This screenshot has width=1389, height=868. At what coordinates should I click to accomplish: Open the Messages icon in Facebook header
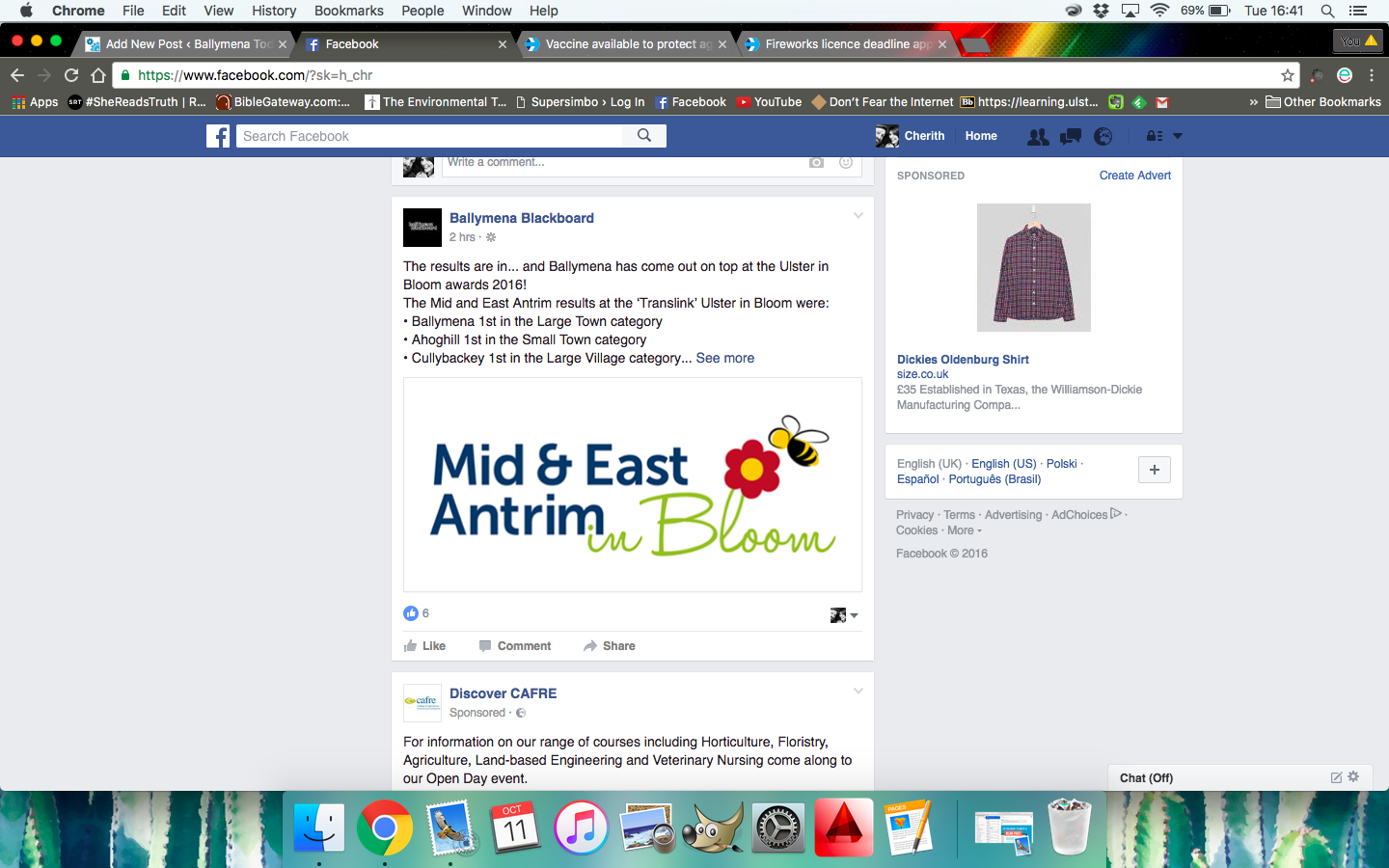click(x=1071, y=137)
